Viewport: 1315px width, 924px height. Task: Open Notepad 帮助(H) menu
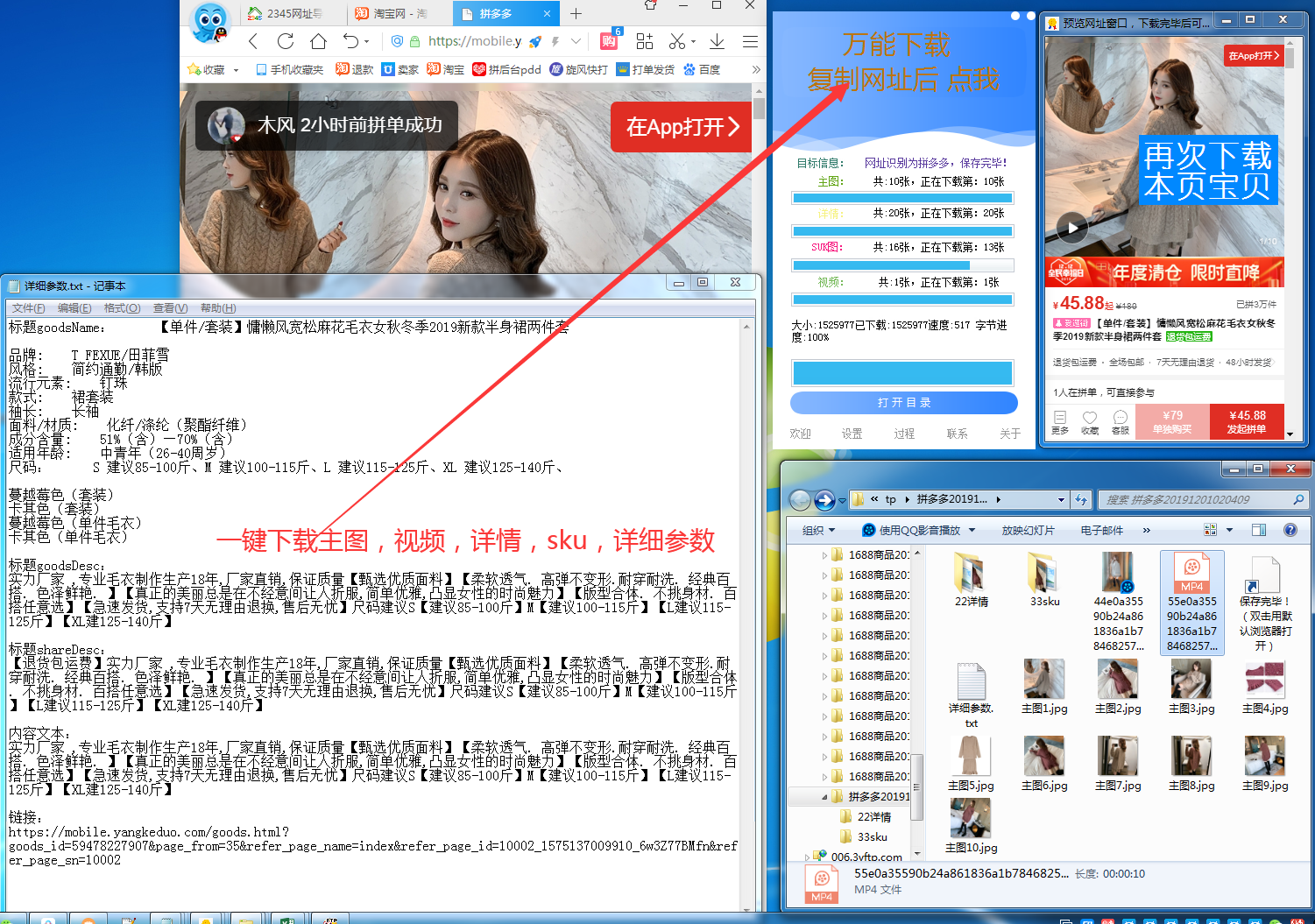[218, 308]
